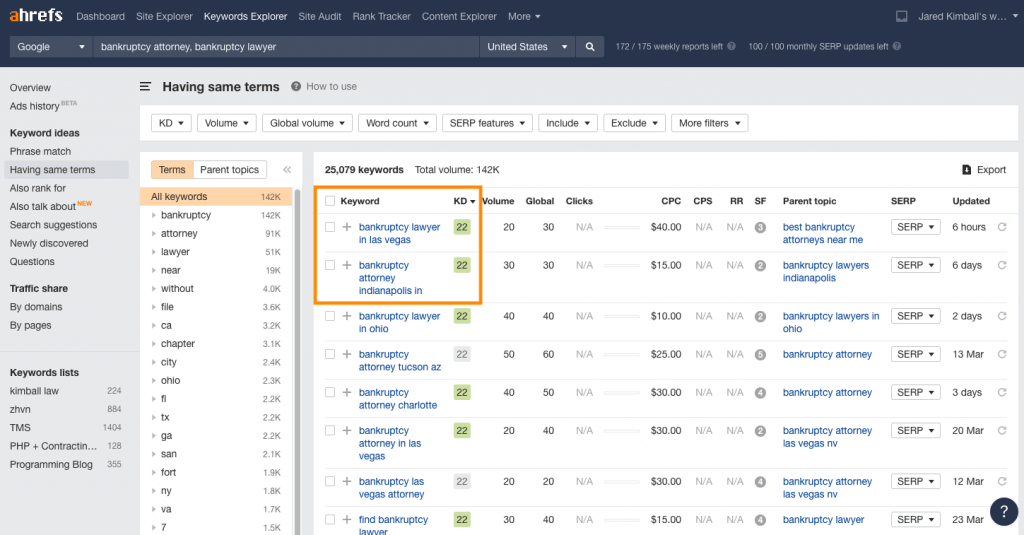Open the More navigation menu
The image size is (1024, 535).
(524, 16)
